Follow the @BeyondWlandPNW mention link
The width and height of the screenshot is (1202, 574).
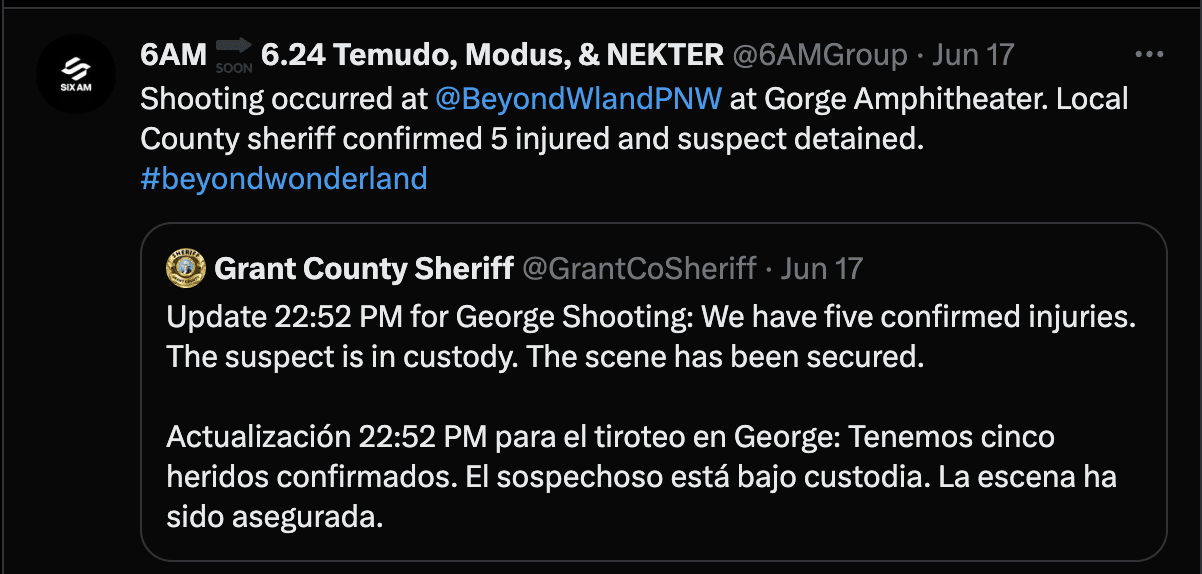[579, 99]
